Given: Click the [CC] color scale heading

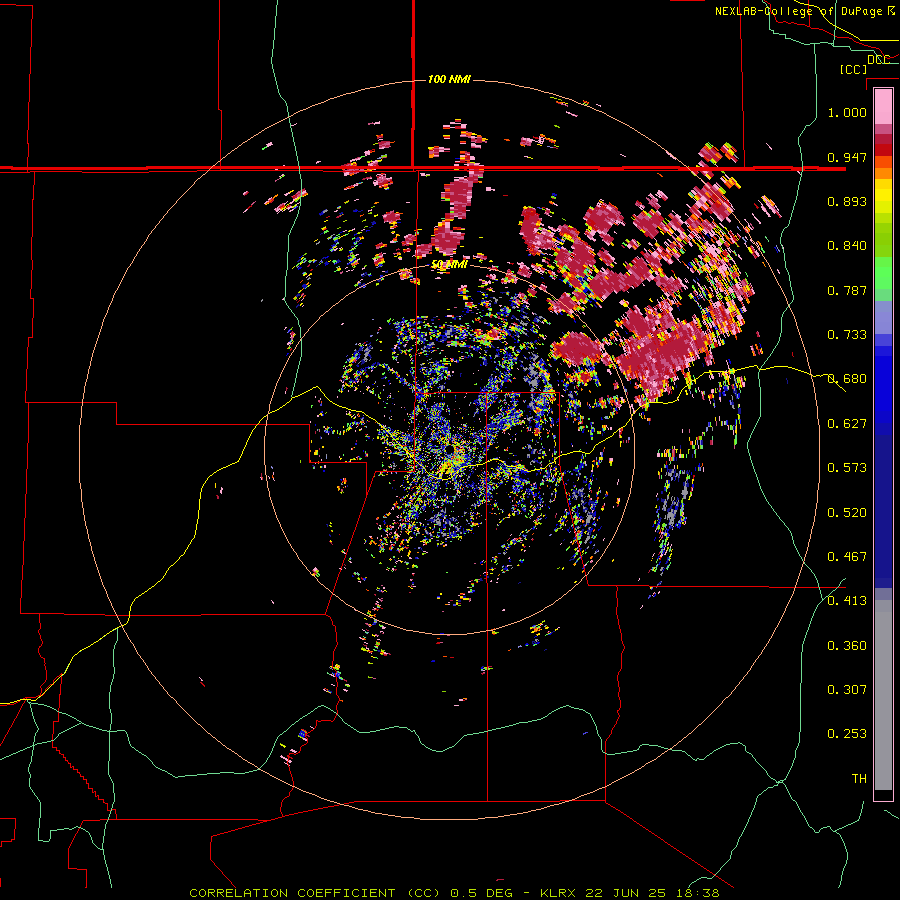Looking at the screenshot, I should tap(853, 69).
